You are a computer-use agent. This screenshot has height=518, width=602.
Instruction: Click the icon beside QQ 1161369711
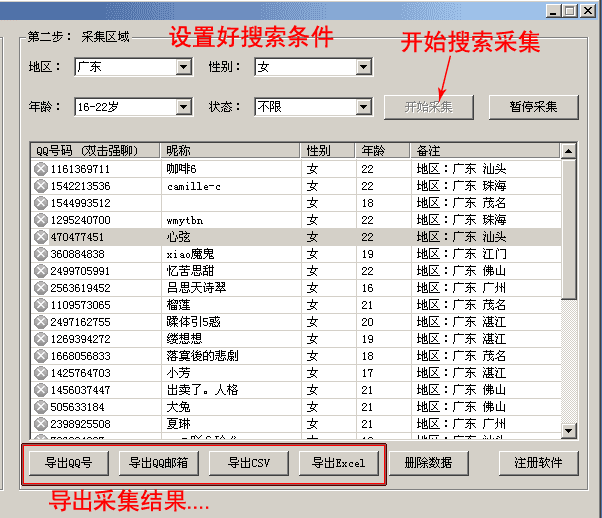point(41,169)
